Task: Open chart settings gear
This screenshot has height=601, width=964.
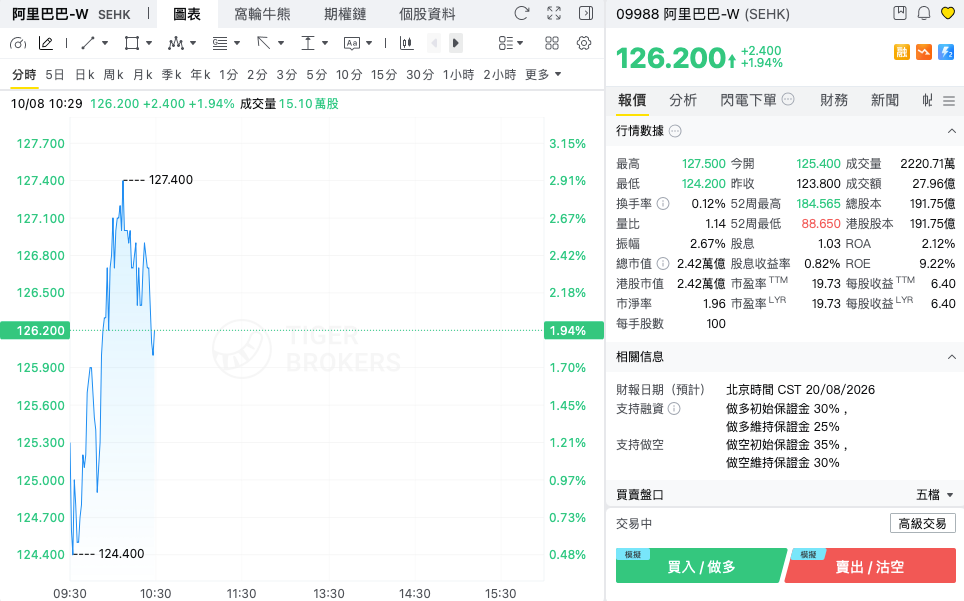Action: click(584, 43)
